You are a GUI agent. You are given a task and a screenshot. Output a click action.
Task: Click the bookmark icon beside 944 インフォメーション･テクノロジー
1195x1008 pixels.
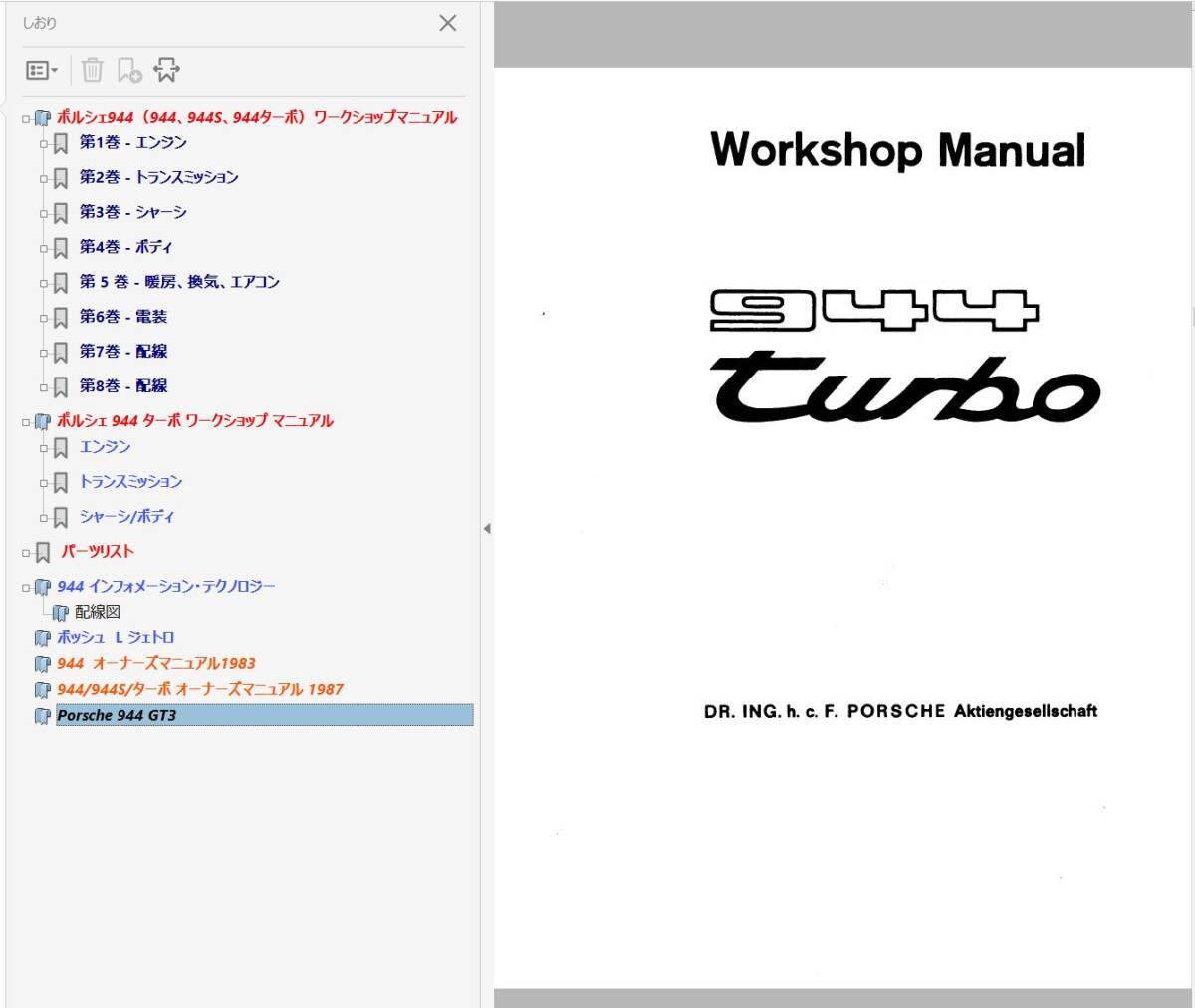tap(42, 587)
